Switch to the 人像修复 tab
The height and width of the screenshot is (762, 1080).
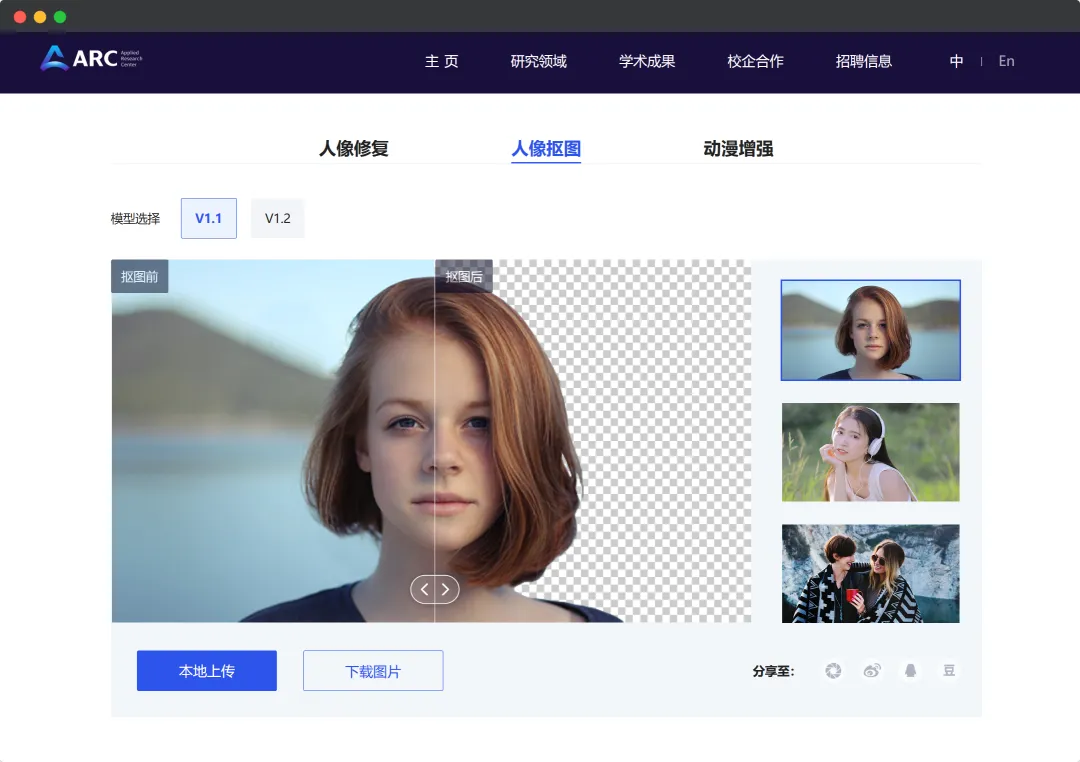pyautogui.click(x=352, y=148)
